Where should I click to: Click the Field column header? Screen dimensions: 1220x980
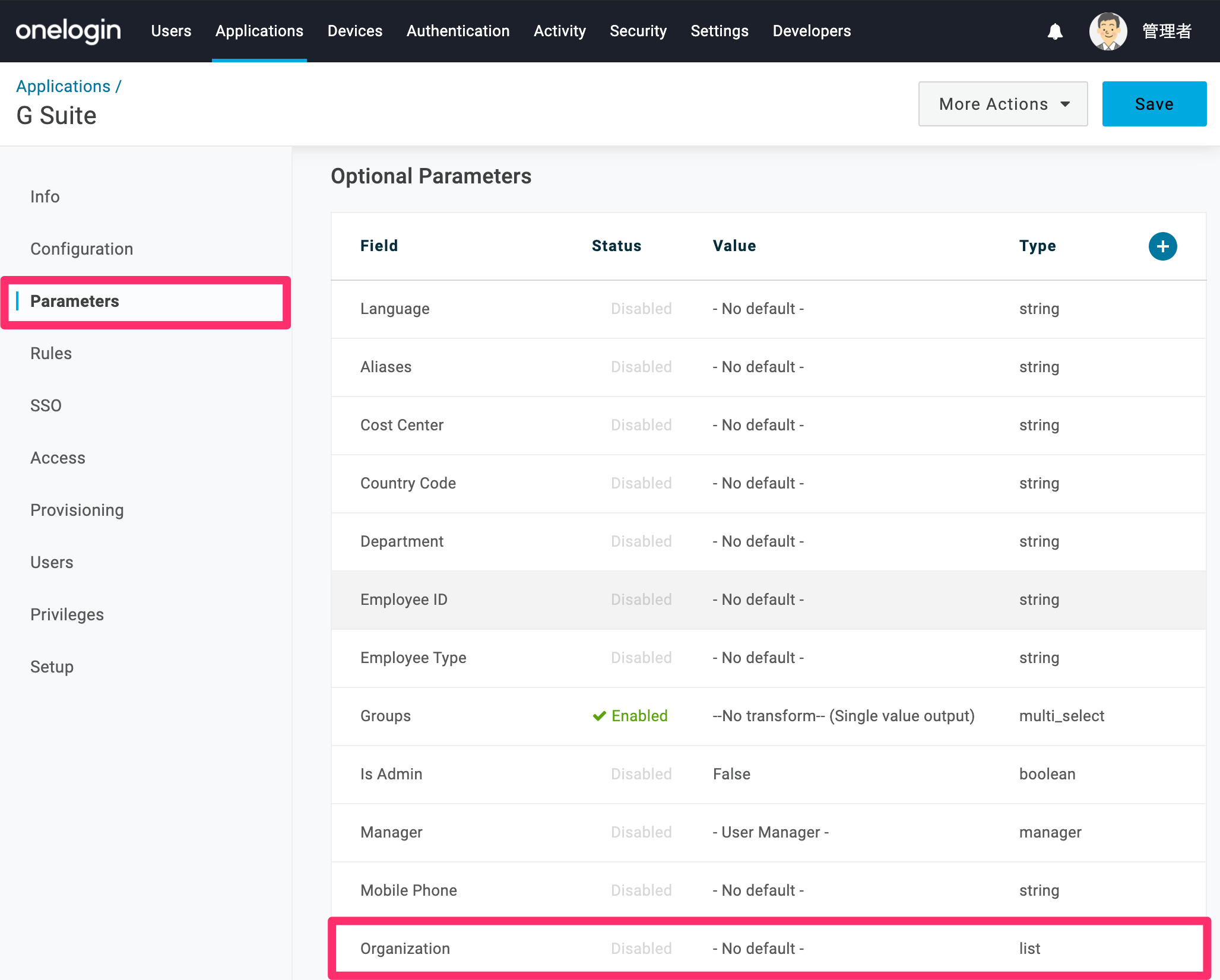tap(379, 246)
